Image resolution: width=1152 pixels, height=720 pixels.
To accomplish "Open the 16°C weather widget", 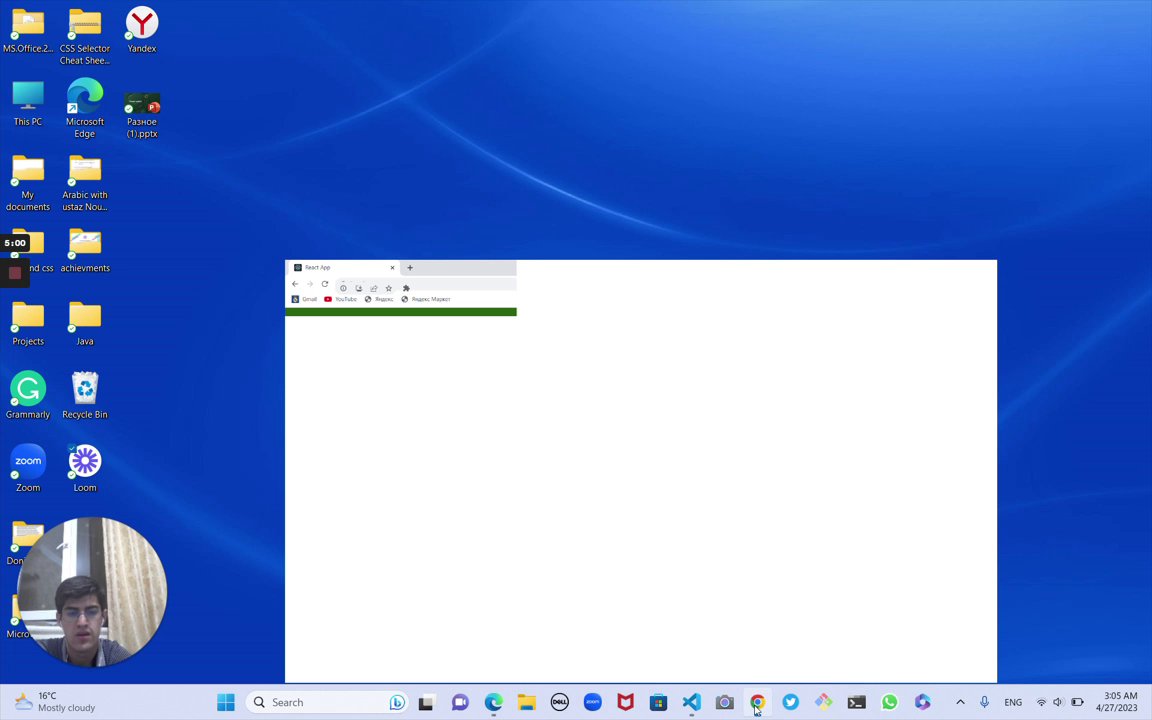I will (x=55, y=702).
